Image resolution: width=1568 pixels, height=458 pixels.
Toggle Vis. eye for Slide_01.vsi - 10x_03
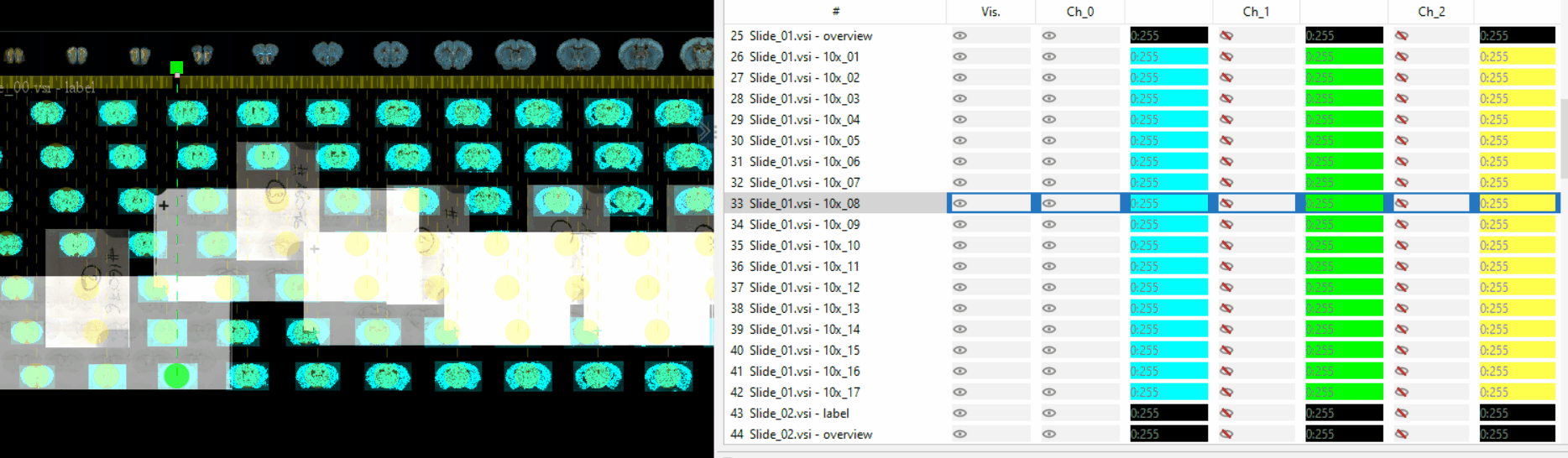[959, 98]
